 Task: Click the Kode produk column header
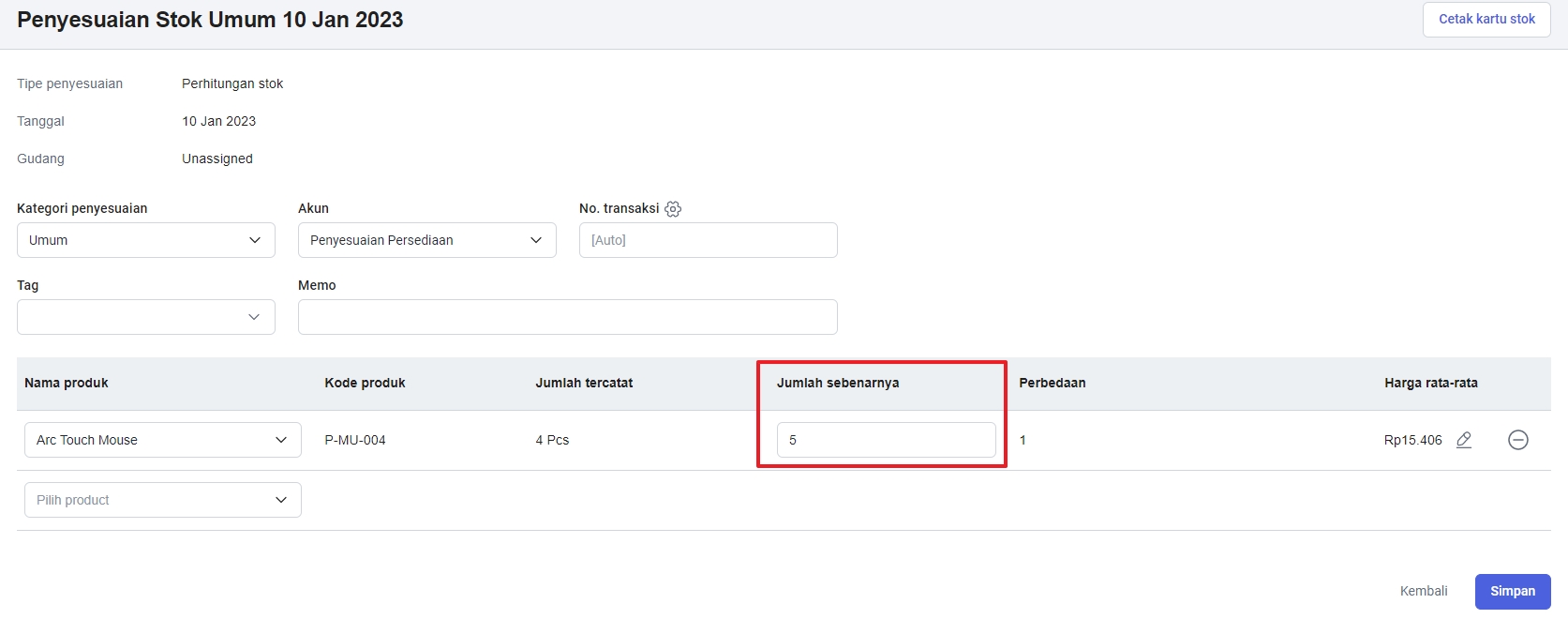365,383
